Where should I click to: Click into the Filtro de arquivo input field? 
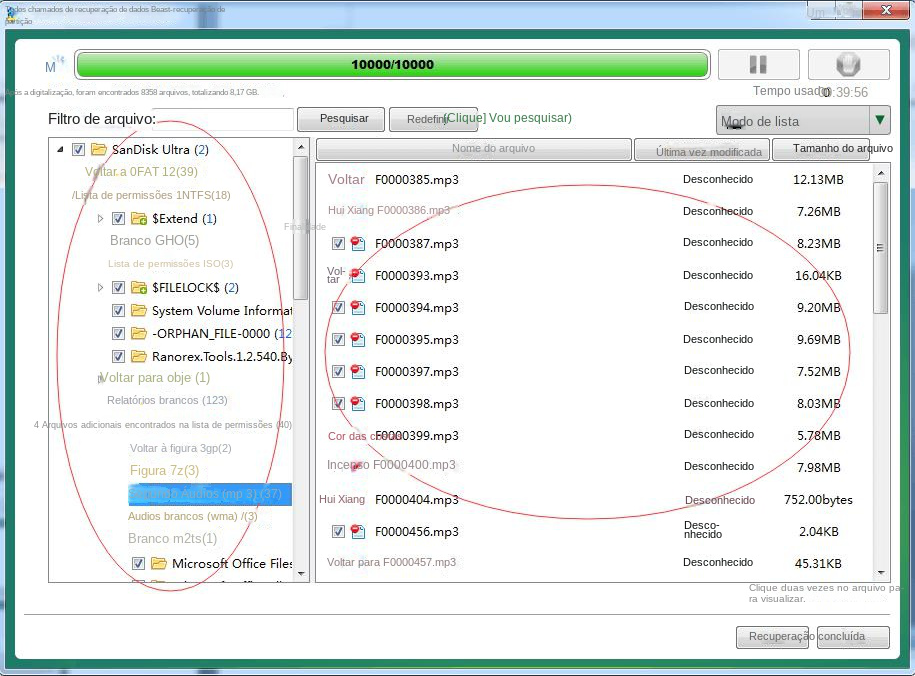223,119
